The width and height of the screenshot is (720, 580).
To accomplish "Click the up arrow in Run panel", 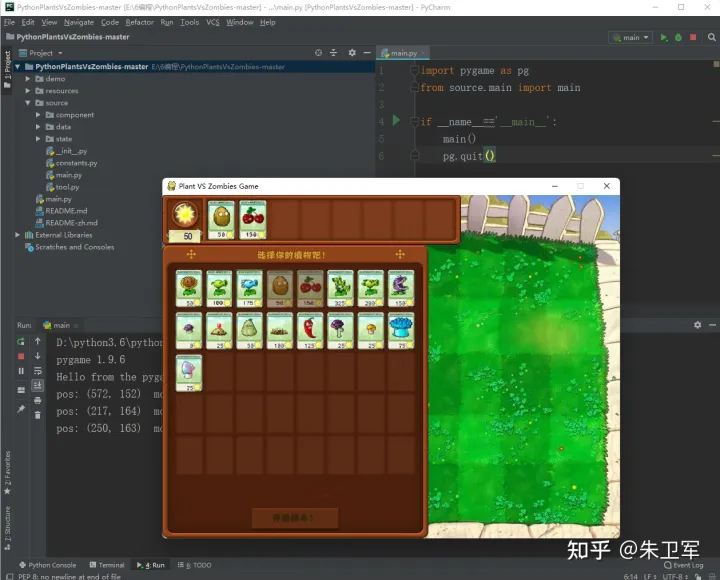I will click(x=38, y=341).
